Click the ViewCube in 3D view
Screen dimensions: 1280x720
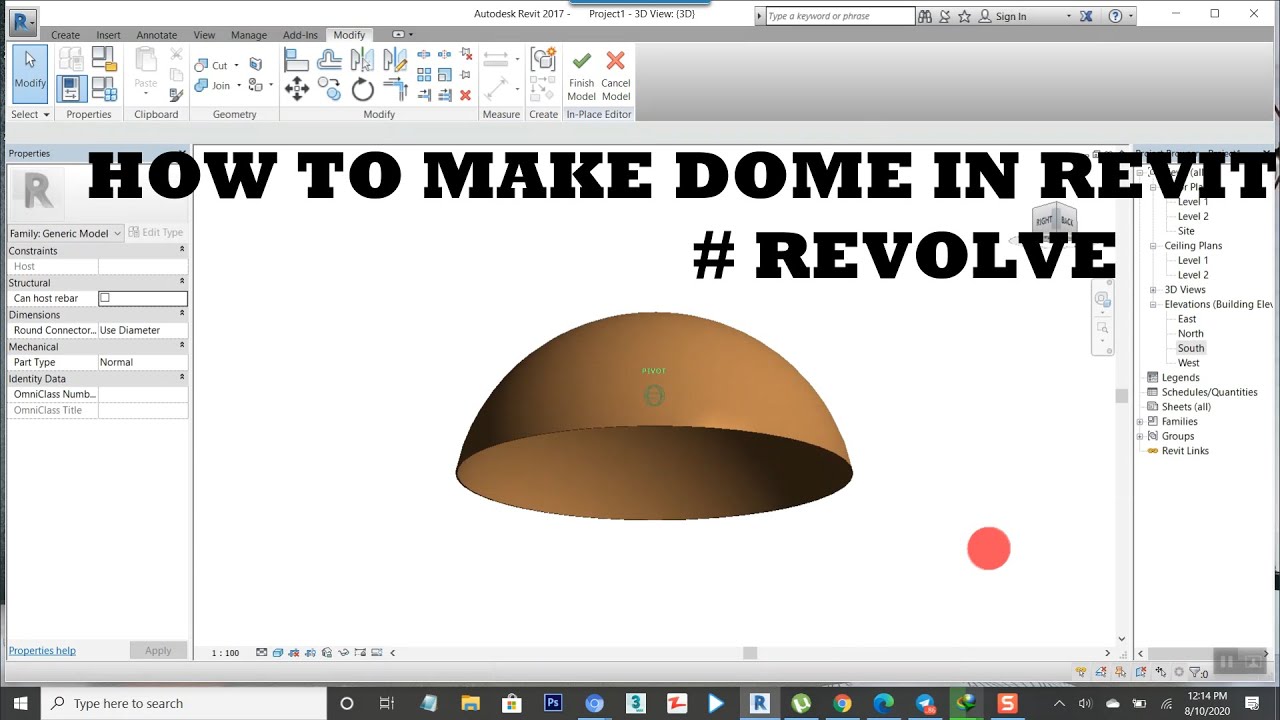1055,220
